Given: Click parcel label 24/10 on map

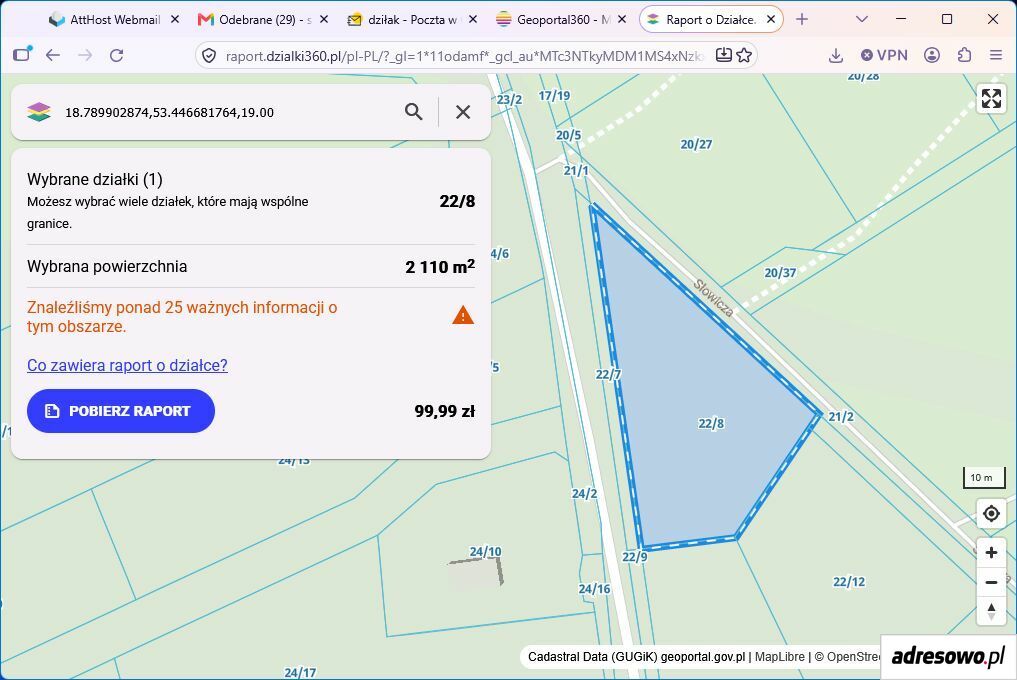Looking at the screenshot, I should tap(485, 552).
